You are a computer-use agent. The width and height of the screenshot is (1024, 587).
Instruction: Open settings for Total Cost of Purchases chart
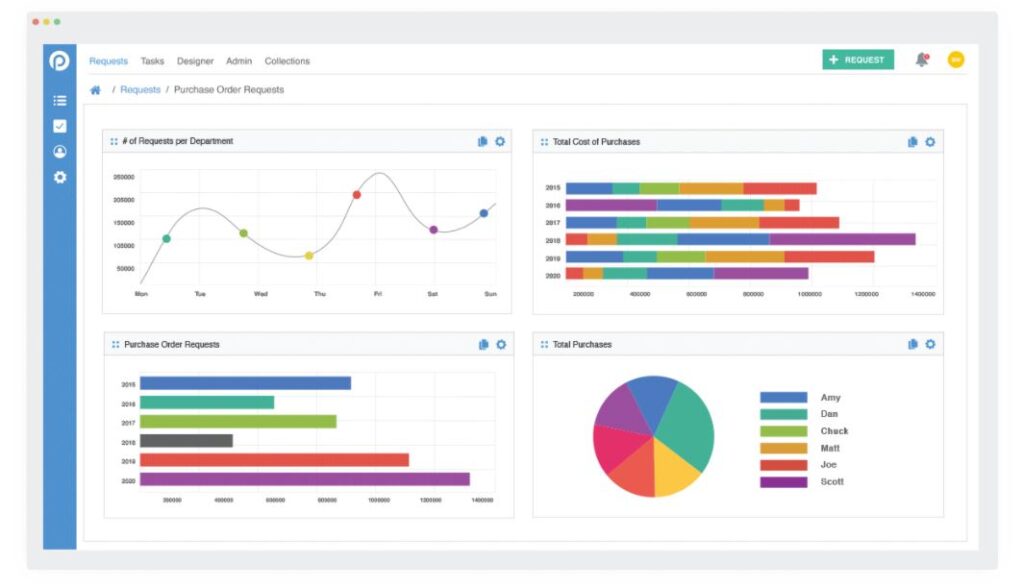(930, 142)
